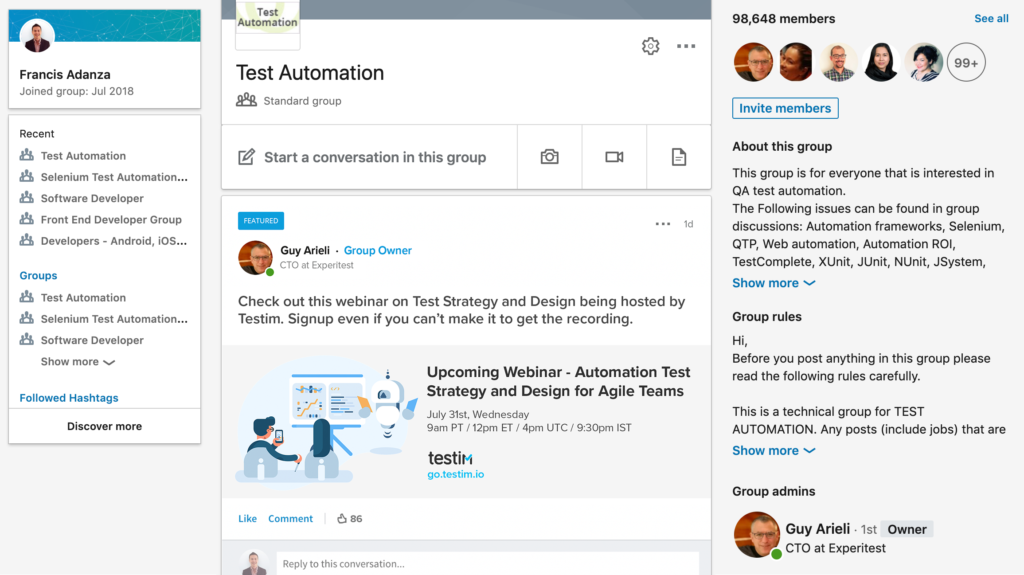The height and width of the screenshot is (575, 1024).
Task: Open Software Developer under Recent
Action: pyautogui.click(x=91, y=198)
